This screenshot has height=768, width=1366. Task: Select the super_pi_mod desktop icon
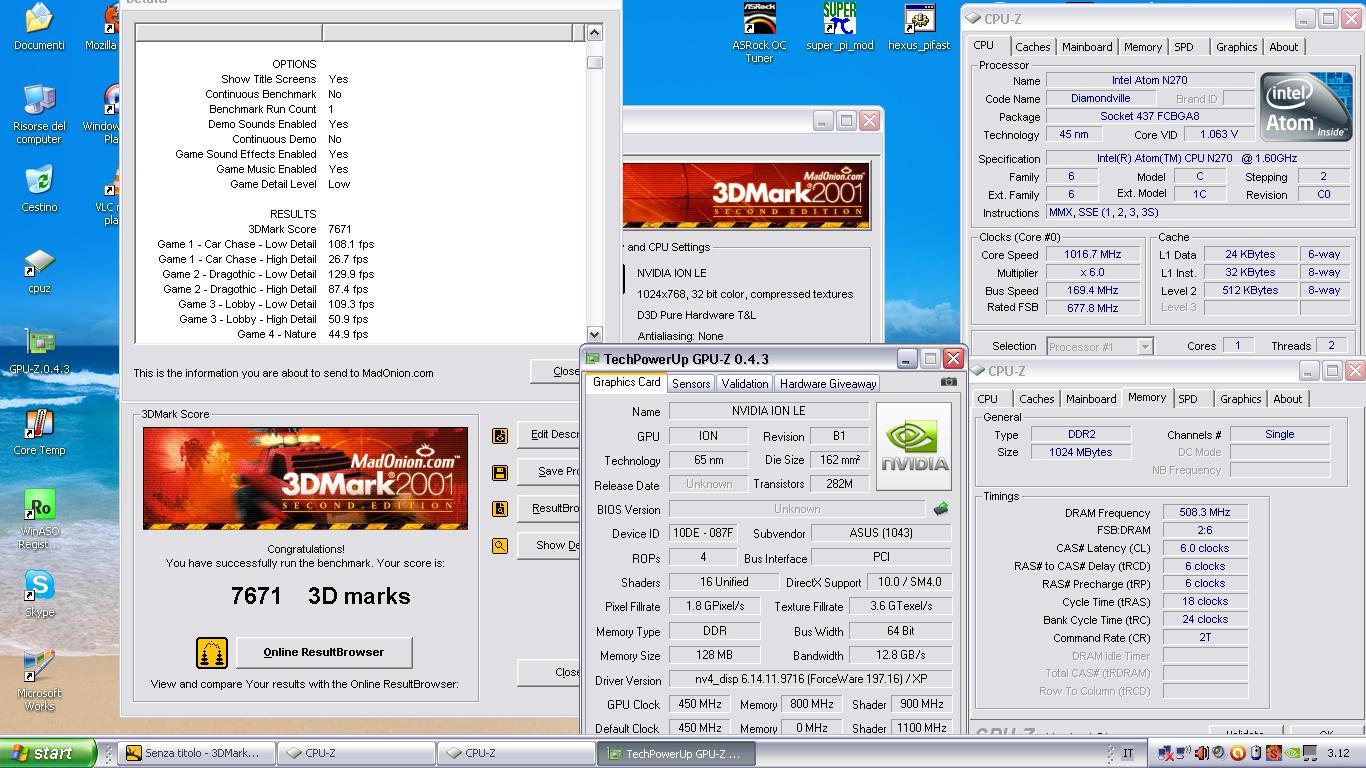point(840,26)
